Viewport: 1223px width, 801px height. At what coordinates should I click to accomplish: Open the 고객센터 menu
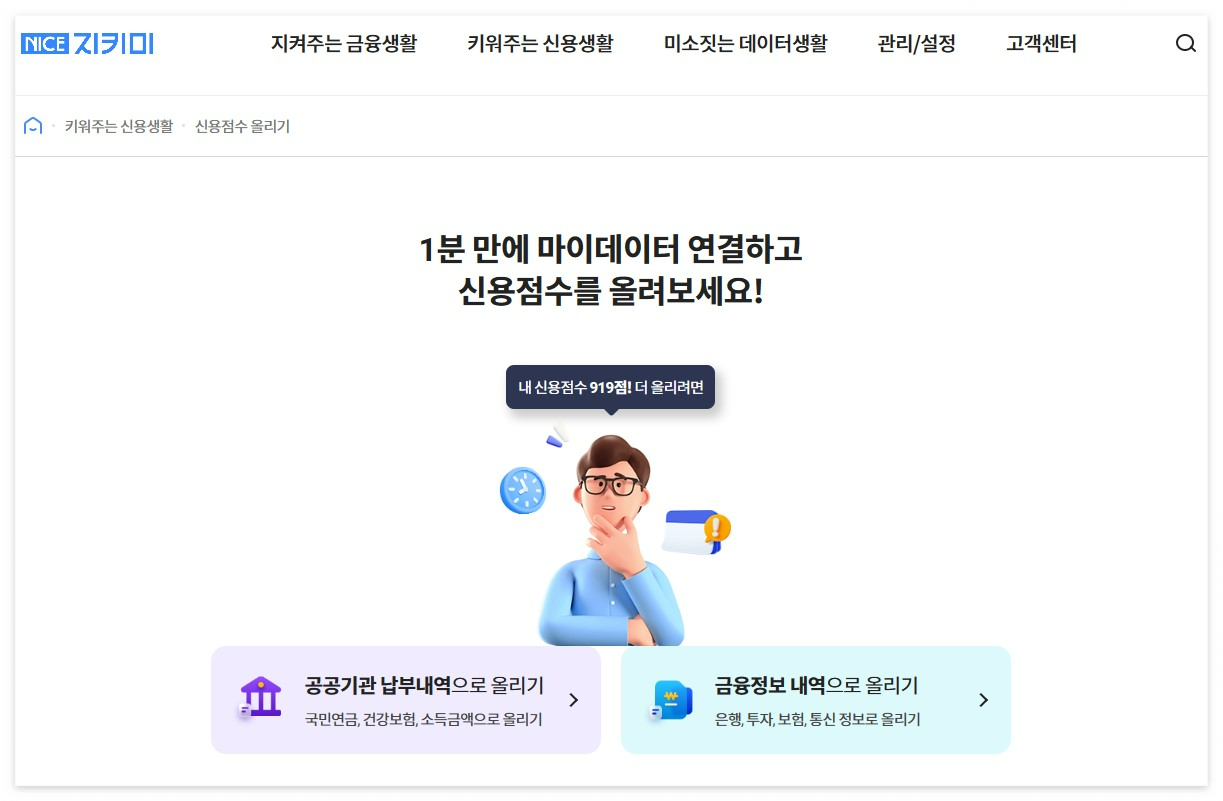1041,44
